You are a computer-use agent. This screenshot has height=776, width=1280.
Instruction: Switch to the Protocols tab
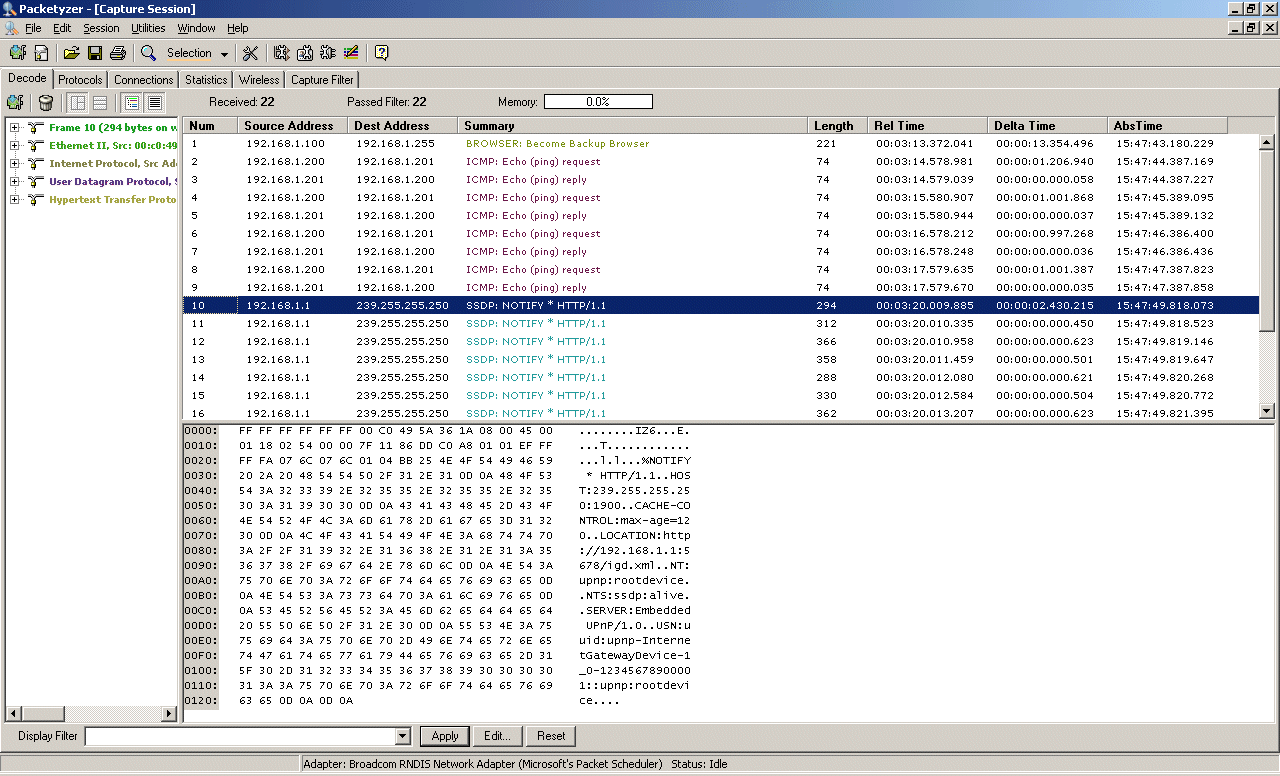pyautogui.click(x=80, y=80)
